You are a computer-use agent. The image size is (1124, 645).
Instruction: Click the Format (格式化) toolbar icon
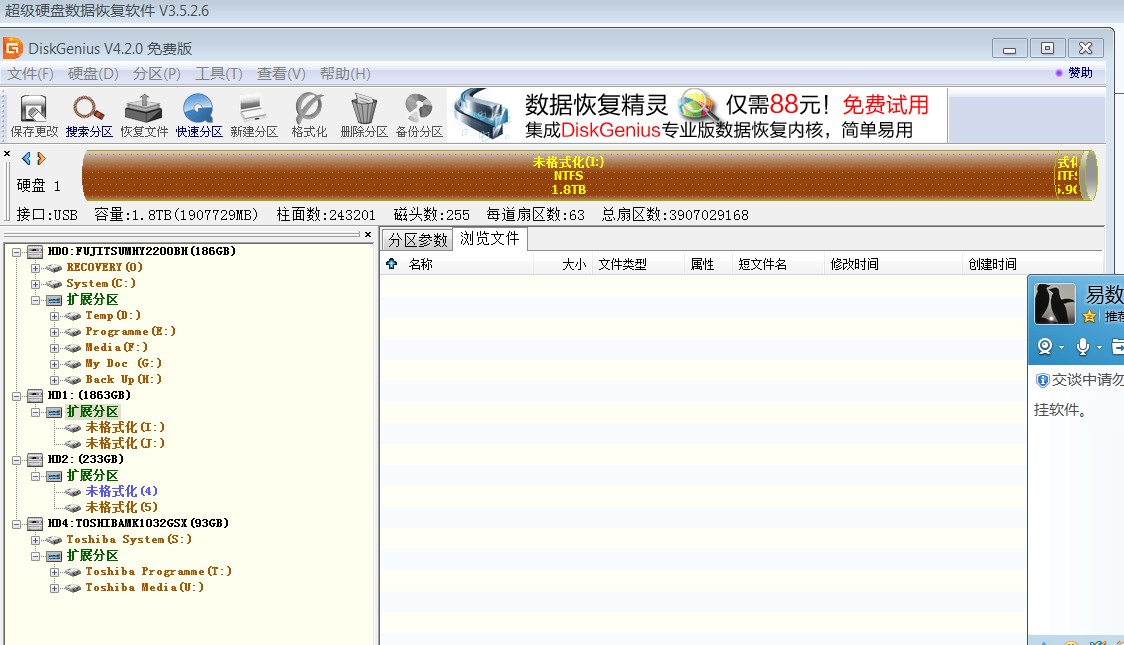click(x=309, y=115)
